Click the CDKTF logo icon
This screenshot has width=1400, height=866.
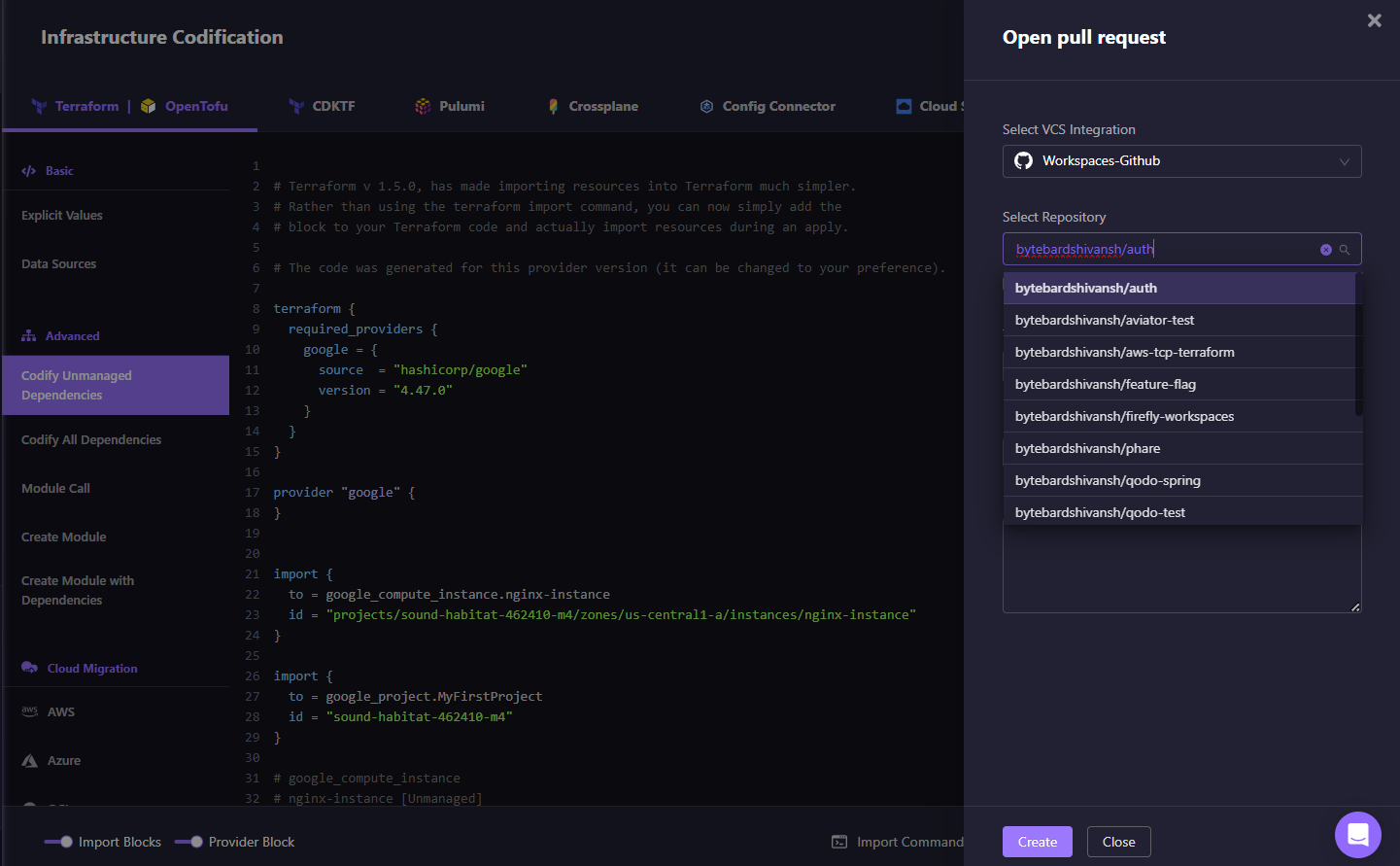296,106
